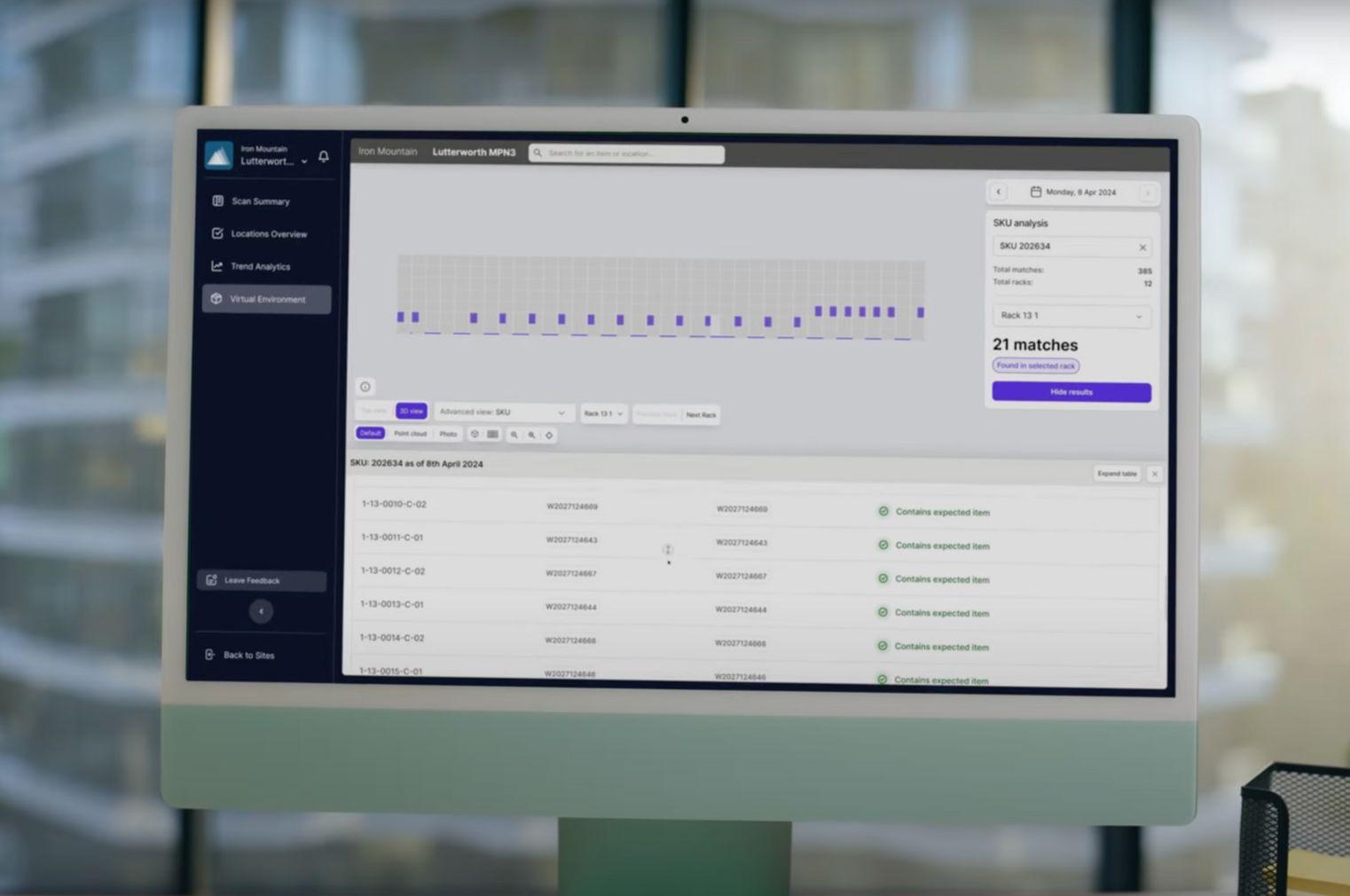The height and width of the screenshot is (896, 1350).
Task: Click location 1-13-0010-C-02
Action: pyautogui.click(x=393, y=504)
